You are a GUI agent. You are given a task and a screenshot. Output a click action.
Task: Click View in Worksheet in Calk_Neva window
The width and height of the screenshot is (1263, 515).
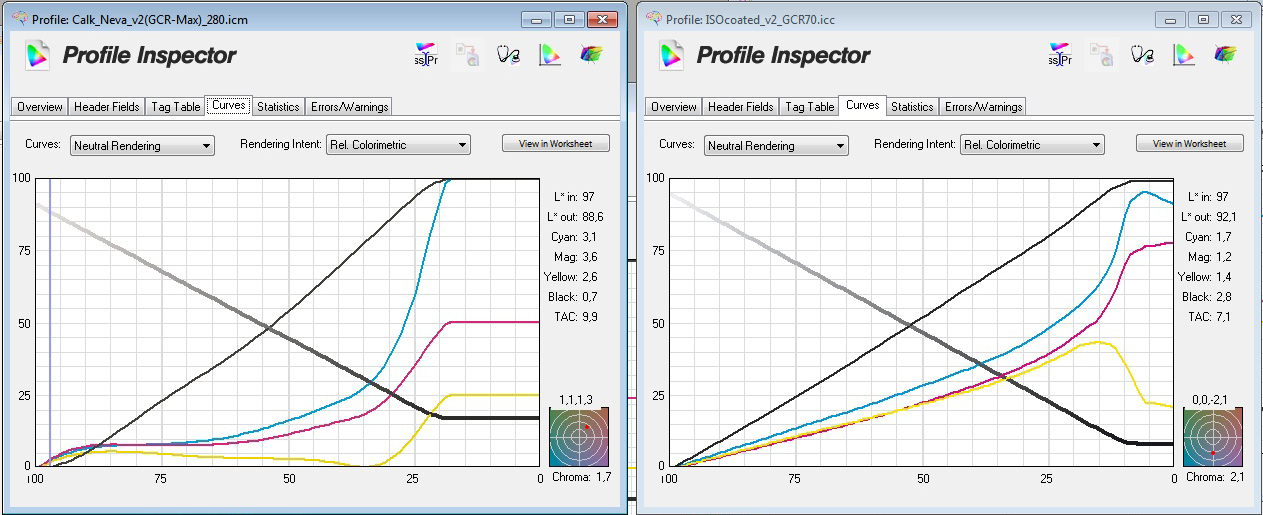pyautogui.click(x=555, y=144)
